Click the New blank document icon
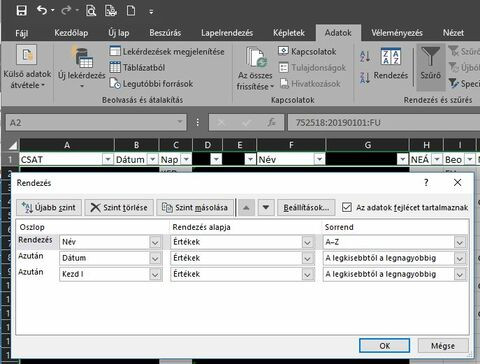 (x=131, y=11)
